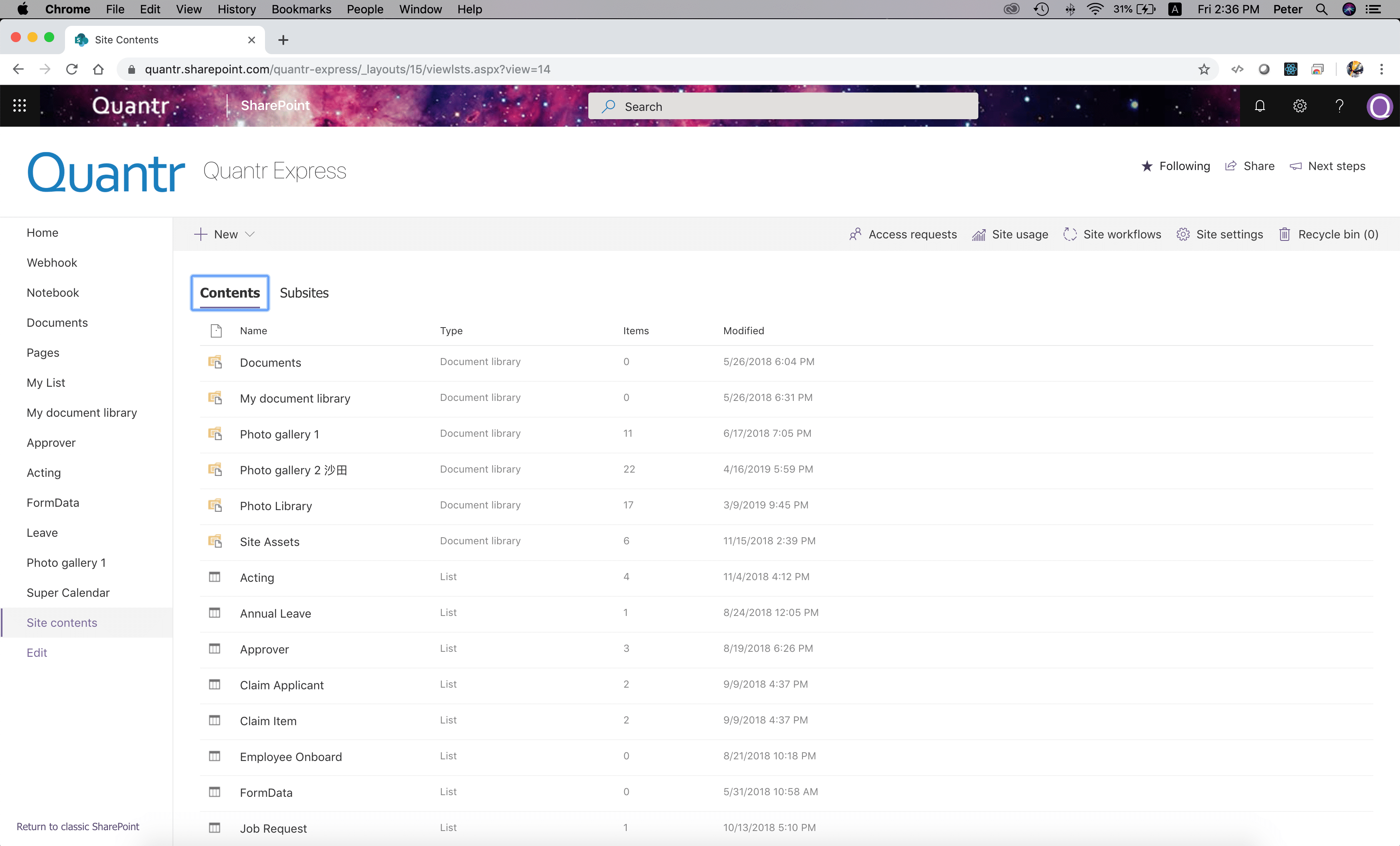This screenshot has height=846, width=1400.
Task: Click Edit link in left navigation
Action: pyautogui.click(x=37, y=652)
